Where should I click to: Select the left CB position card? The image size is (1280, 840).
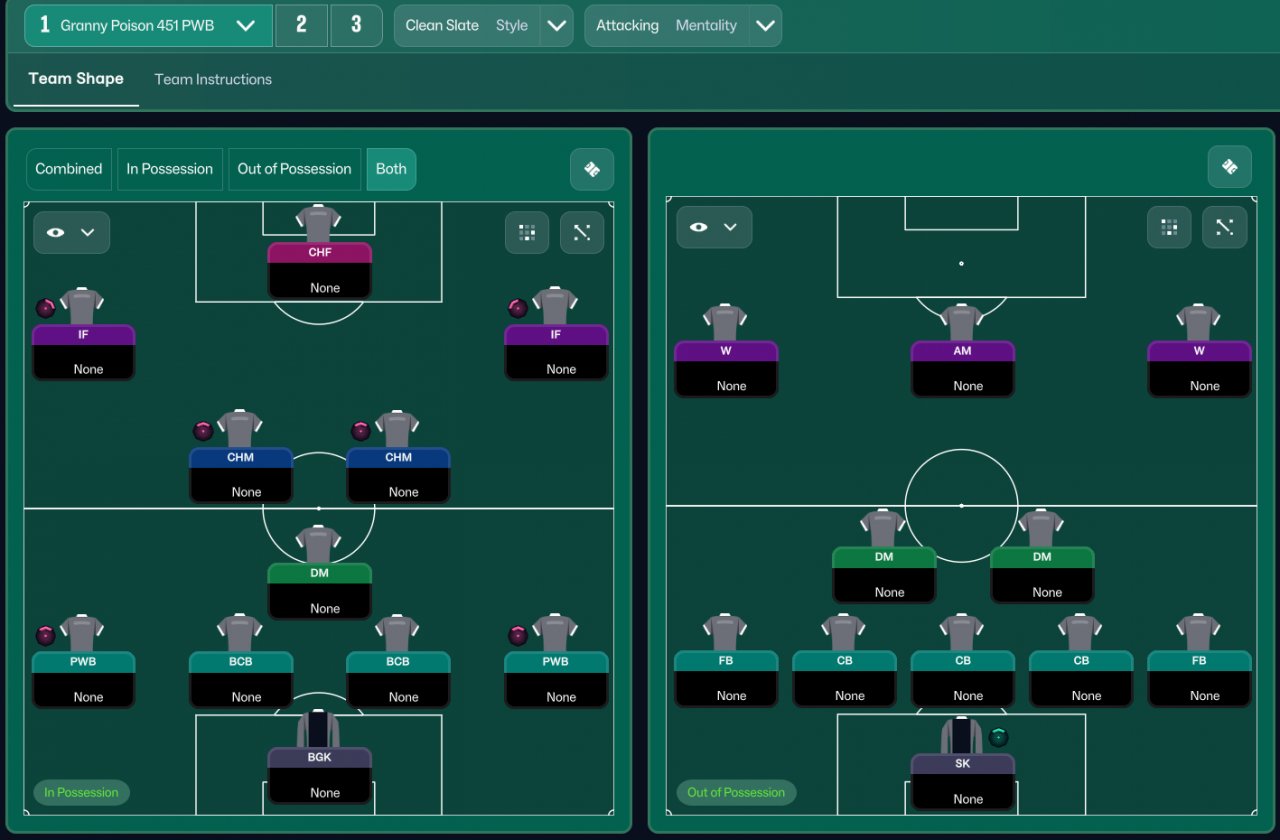(845, 679)
